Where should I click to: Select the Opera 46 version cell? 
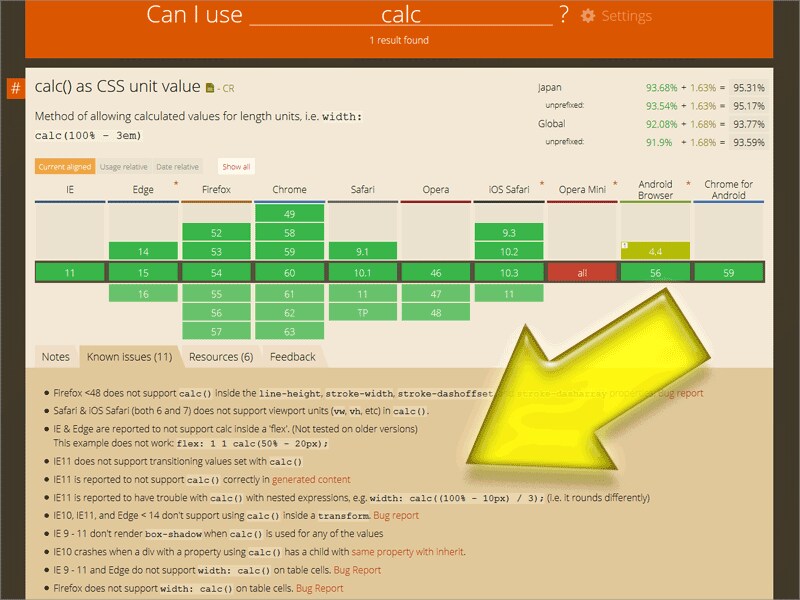[436, 272]
